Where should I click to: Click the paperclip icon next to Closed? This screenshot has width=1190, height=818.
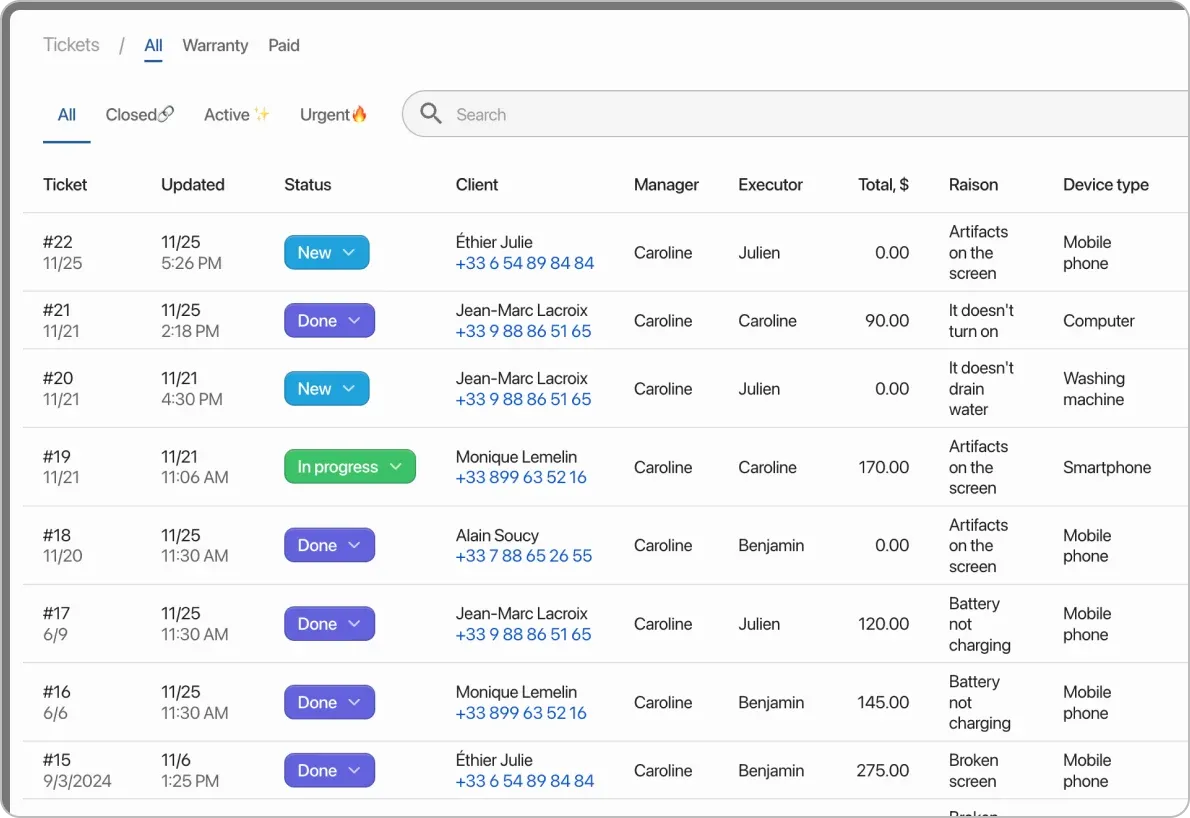pyautogui.click(x=166, y=114)
